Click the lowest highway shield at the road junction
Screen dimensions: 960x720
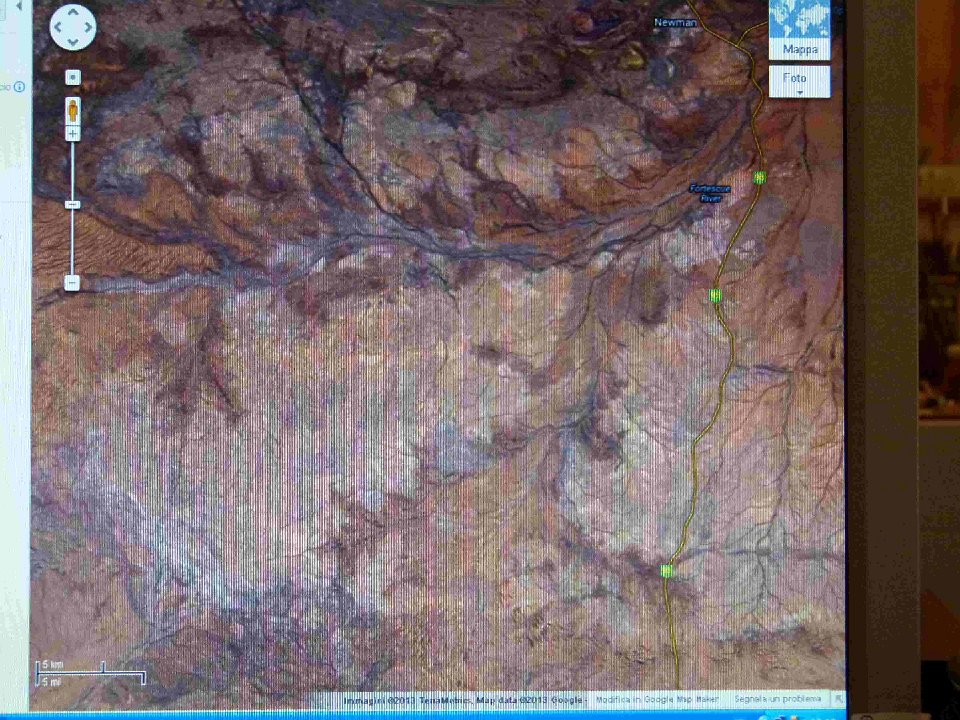click(667, 571)
